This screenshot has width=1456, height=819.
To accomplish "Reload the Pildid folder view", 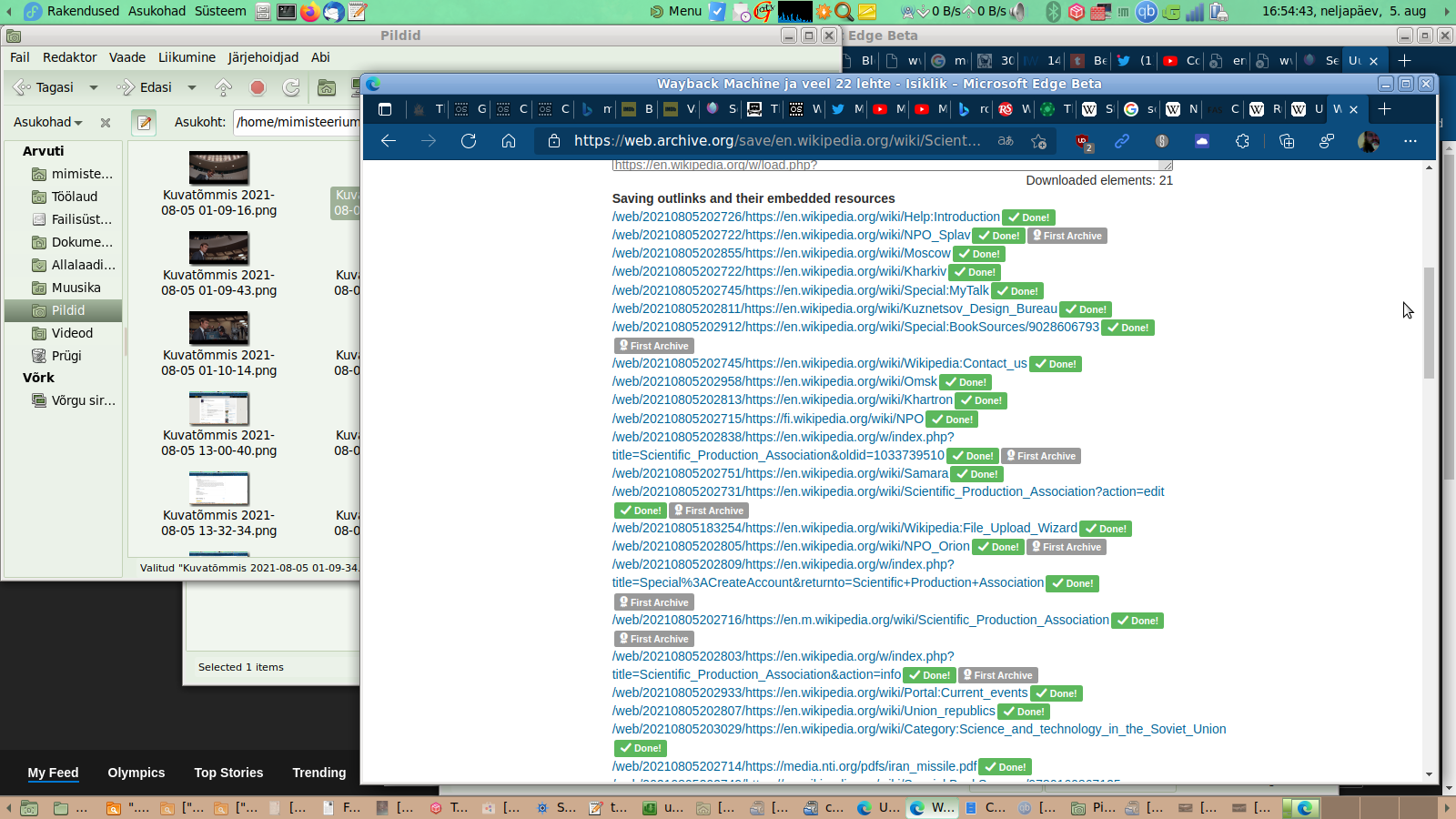I will (x=291, y=87).
